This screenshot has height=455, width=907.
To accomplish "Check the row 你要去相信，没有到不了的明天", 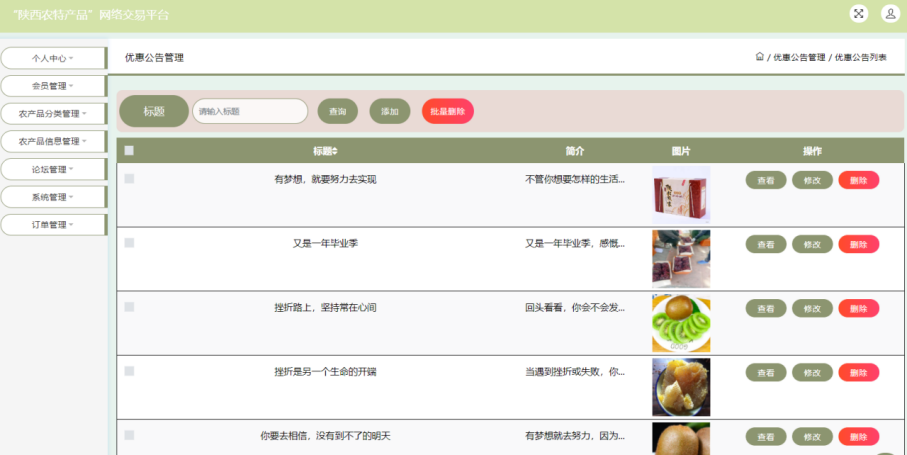I will [x=129, y=435].
